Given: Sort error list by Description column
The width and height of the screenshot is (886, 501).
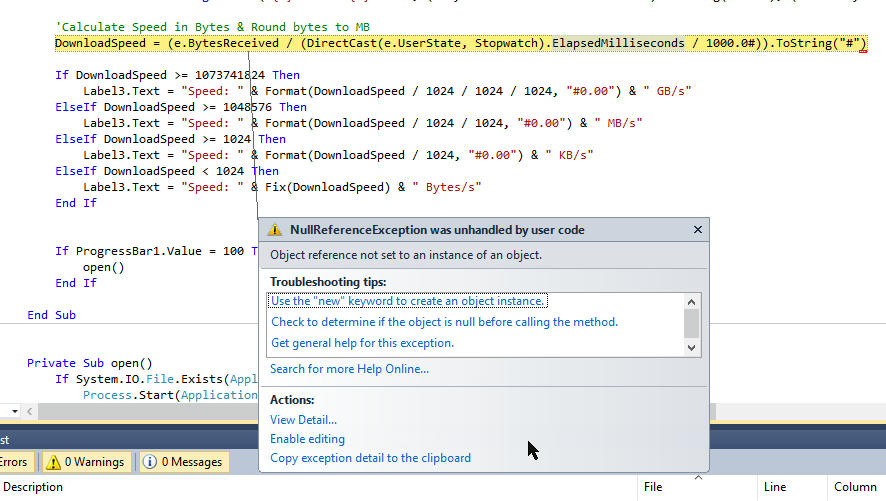Looking at the screenshot, I should click(x=33, y=487).
